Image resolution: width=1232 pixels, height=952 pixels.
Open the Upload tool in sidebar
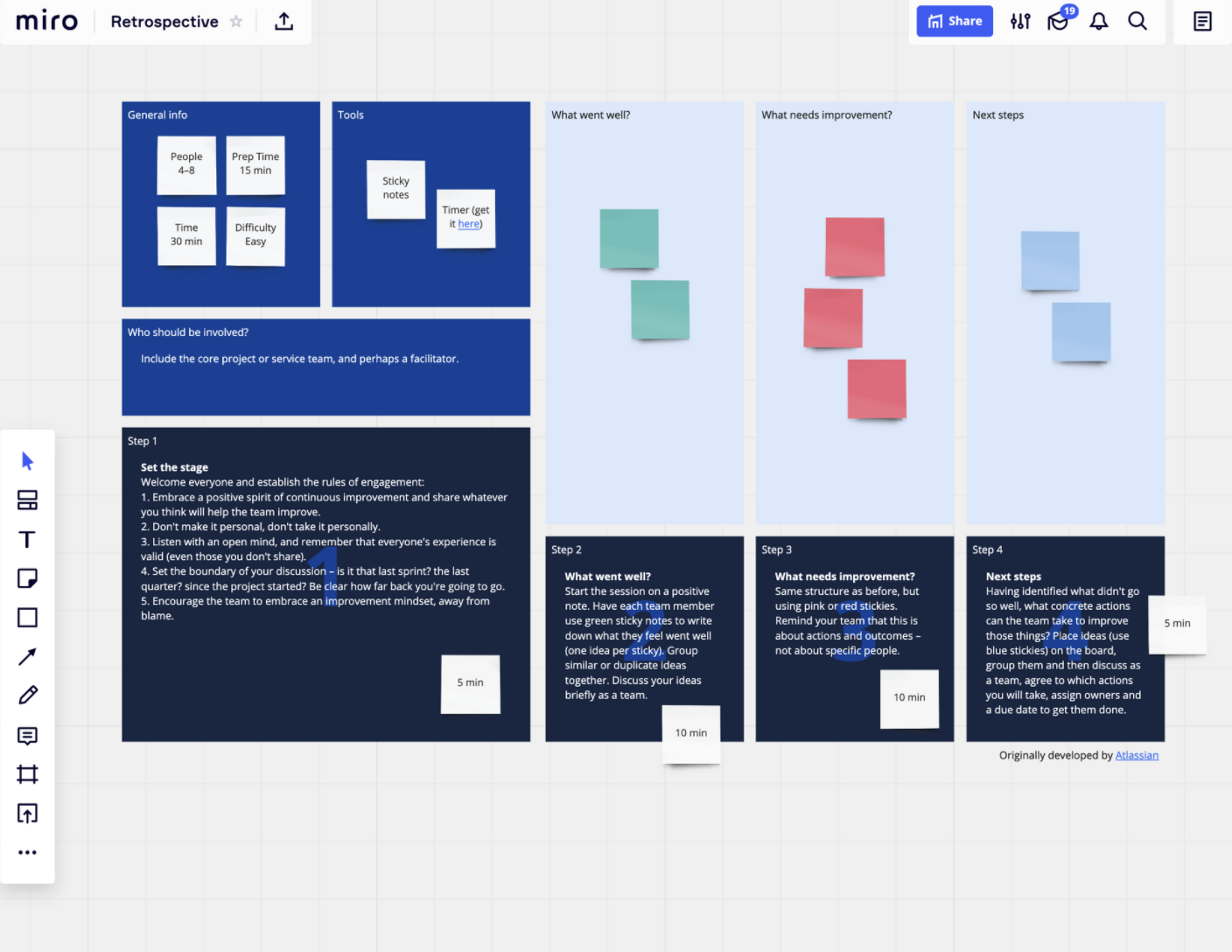[x=27, y=814]
